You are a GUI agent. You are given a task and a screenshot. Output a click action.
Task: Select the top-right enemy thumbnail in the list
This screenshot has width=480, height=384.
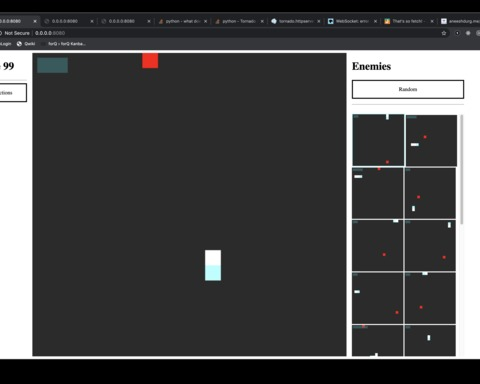pyautogui.click(x=431, y=140)
